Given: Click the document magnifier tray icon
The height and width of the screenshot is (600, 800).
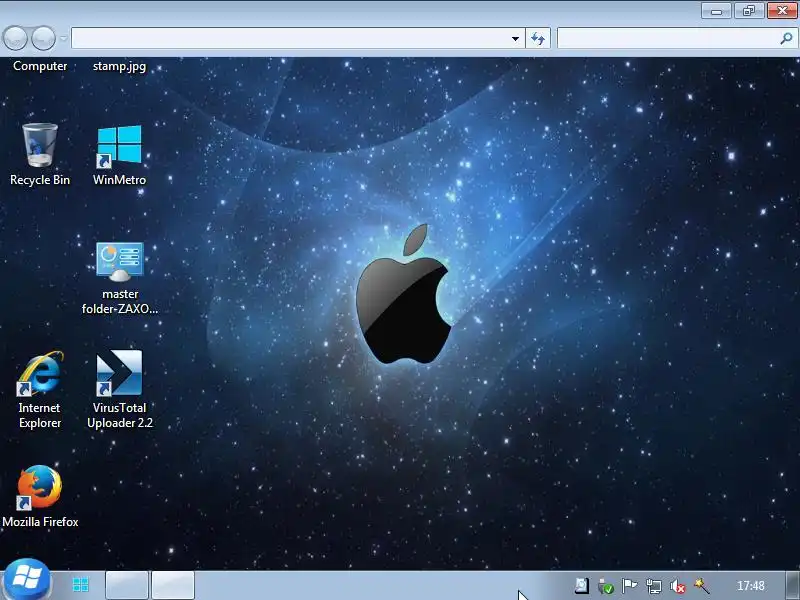Looking at the screenshot, I should [582, 586].
